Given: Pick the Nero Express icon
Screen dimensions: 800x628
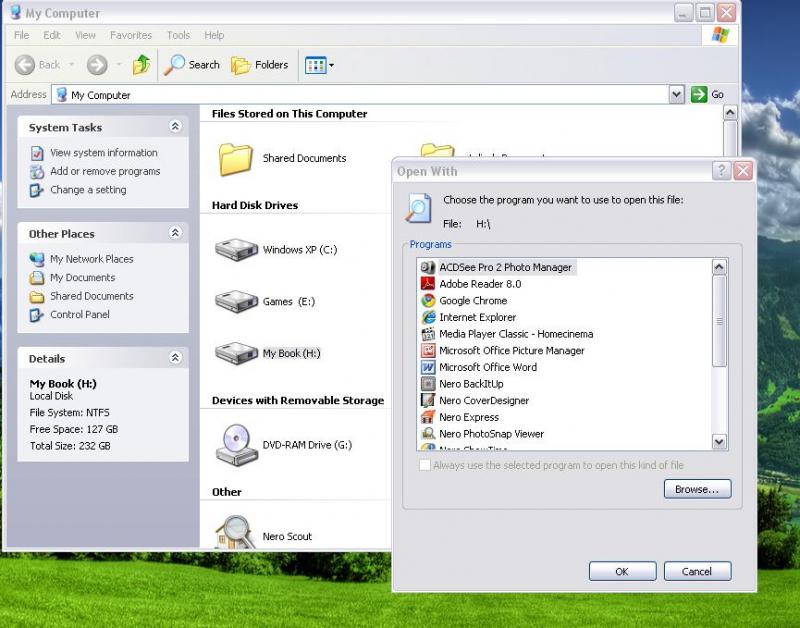Looking at the screenshot, I should tap(428, 417).
